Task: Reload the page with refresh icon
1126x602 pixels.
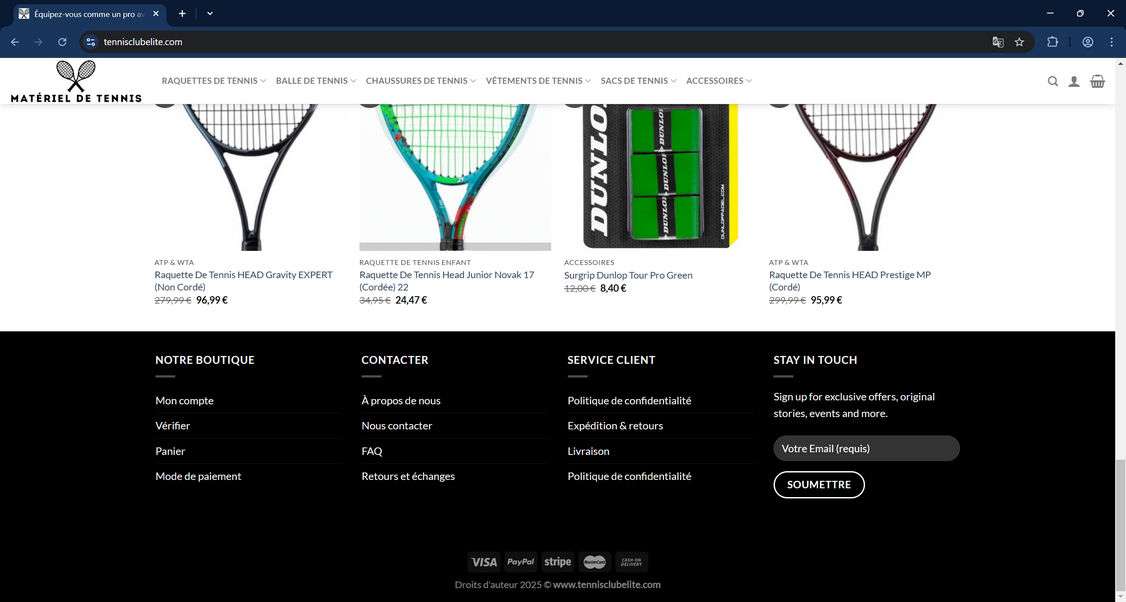Action: 62,42
